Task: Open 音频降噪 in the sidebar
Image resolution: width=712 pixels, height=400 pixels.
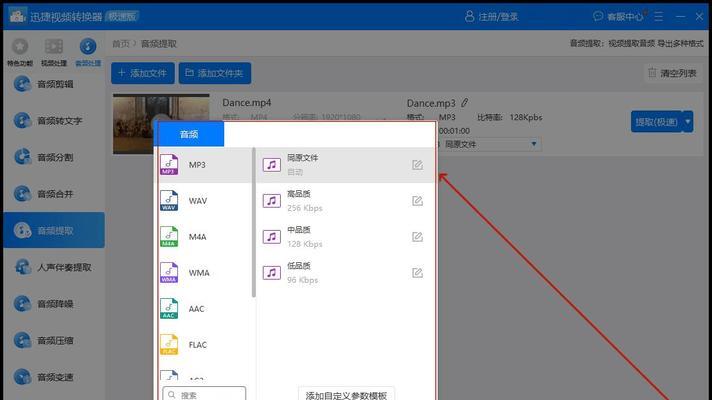Action: [x=54, y=304]
